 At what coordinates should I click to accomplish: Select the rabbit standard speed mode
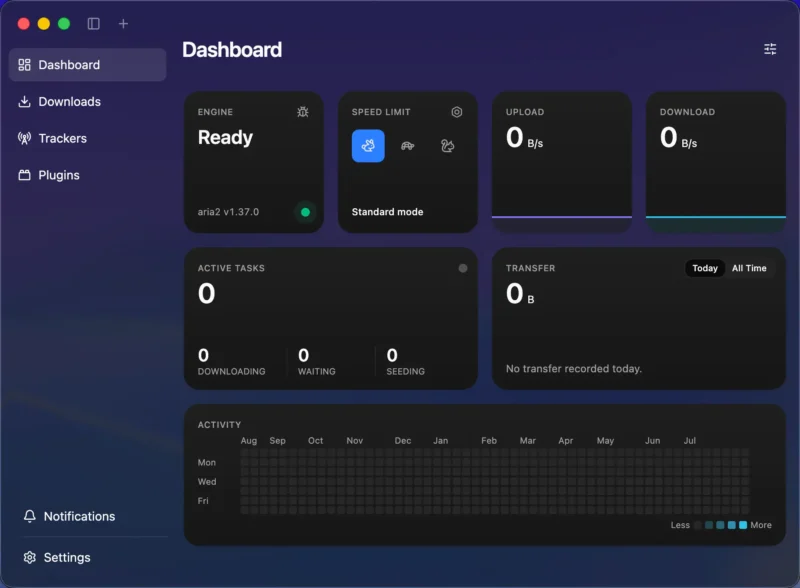coord(368,146)
